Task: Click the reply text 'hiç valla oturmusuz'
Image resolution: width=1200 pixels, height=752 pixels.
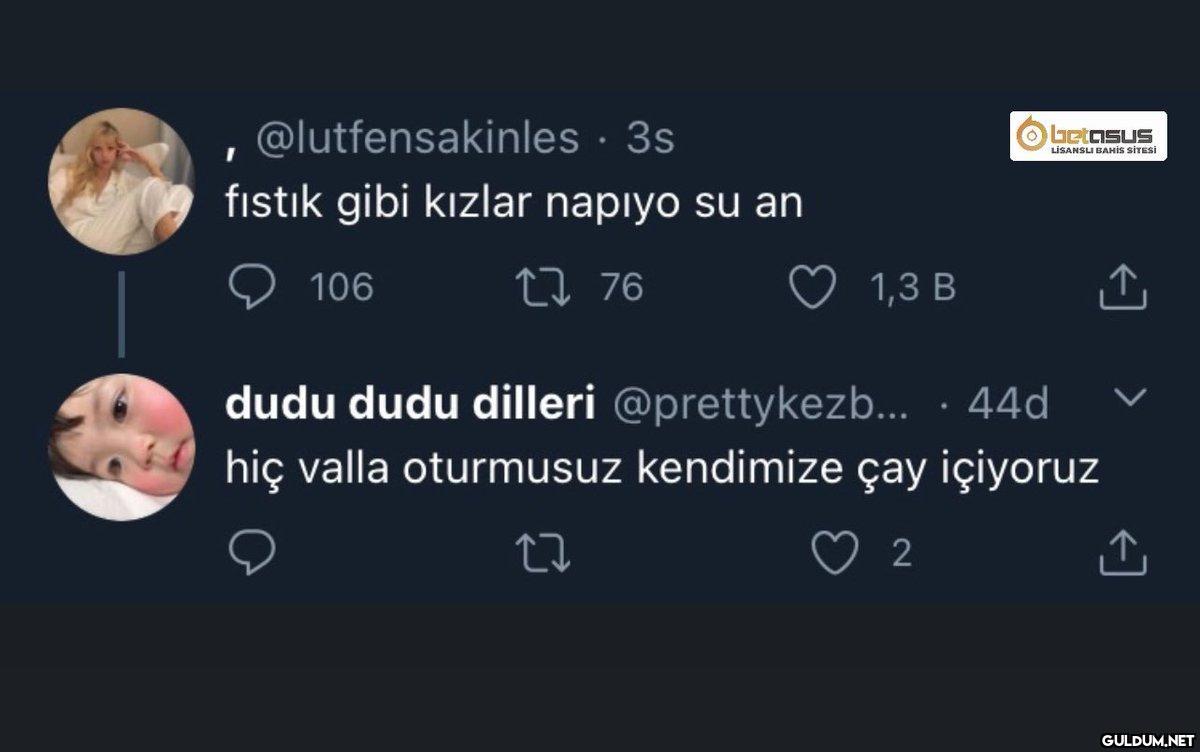Action: point(662,469)
